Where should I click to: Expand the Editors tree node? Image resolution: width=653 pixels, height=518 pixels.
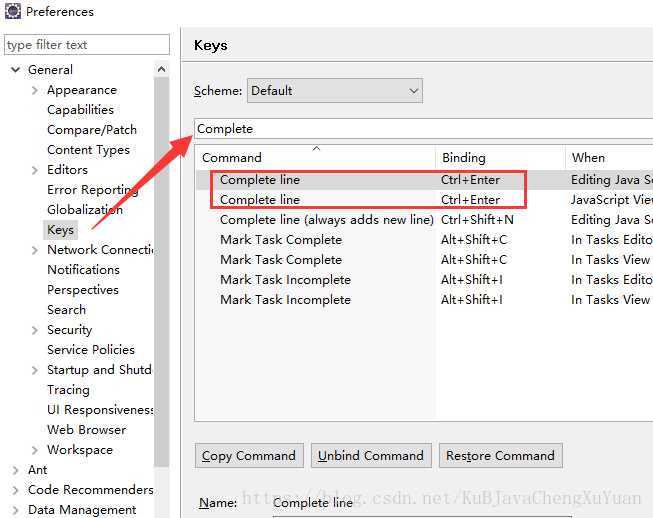point(35,170)
